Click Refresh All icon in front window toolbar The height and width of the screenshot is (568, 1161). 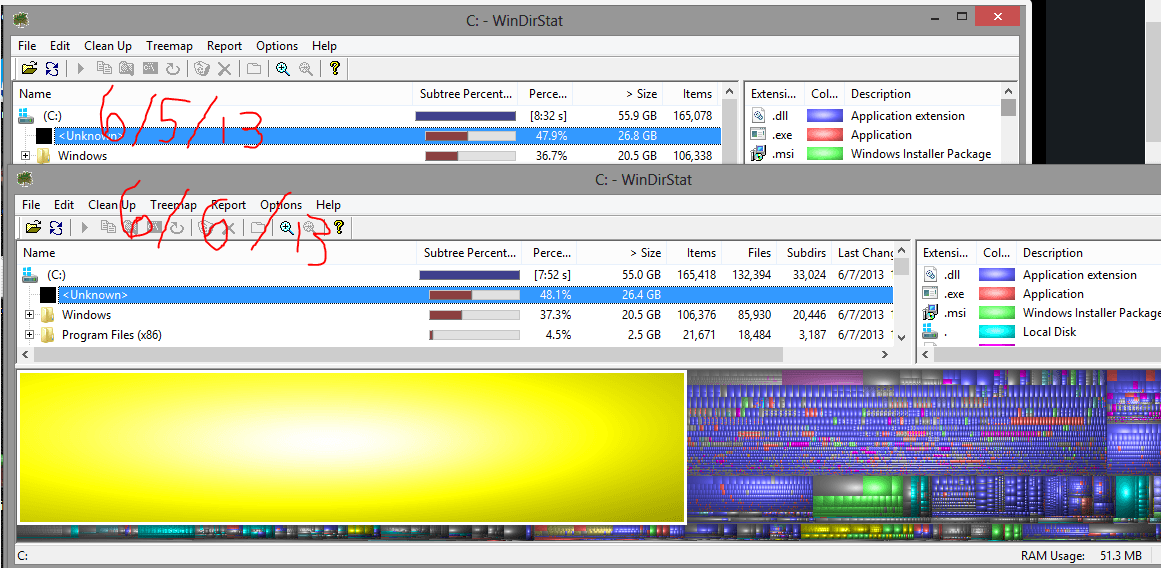[x=56, y=227]
